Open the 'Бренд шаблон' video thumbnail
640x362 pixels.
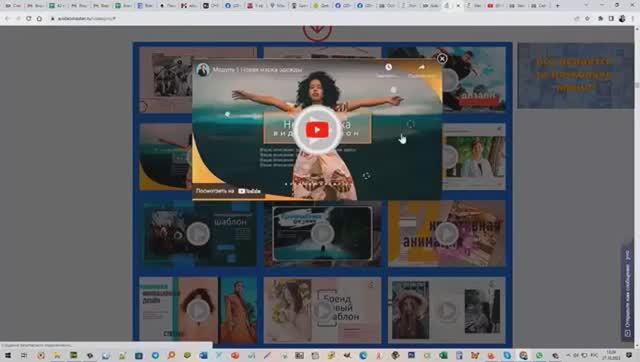coord(322,310)
